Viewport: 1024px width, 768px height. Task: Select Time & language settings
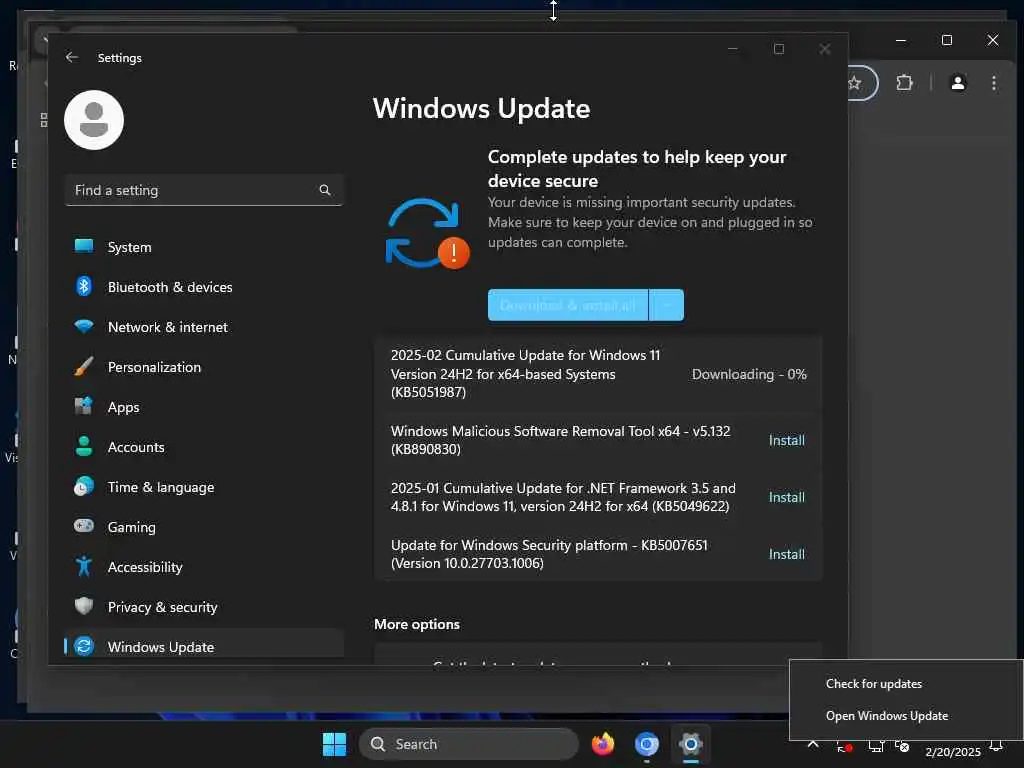tap(204, 487)
